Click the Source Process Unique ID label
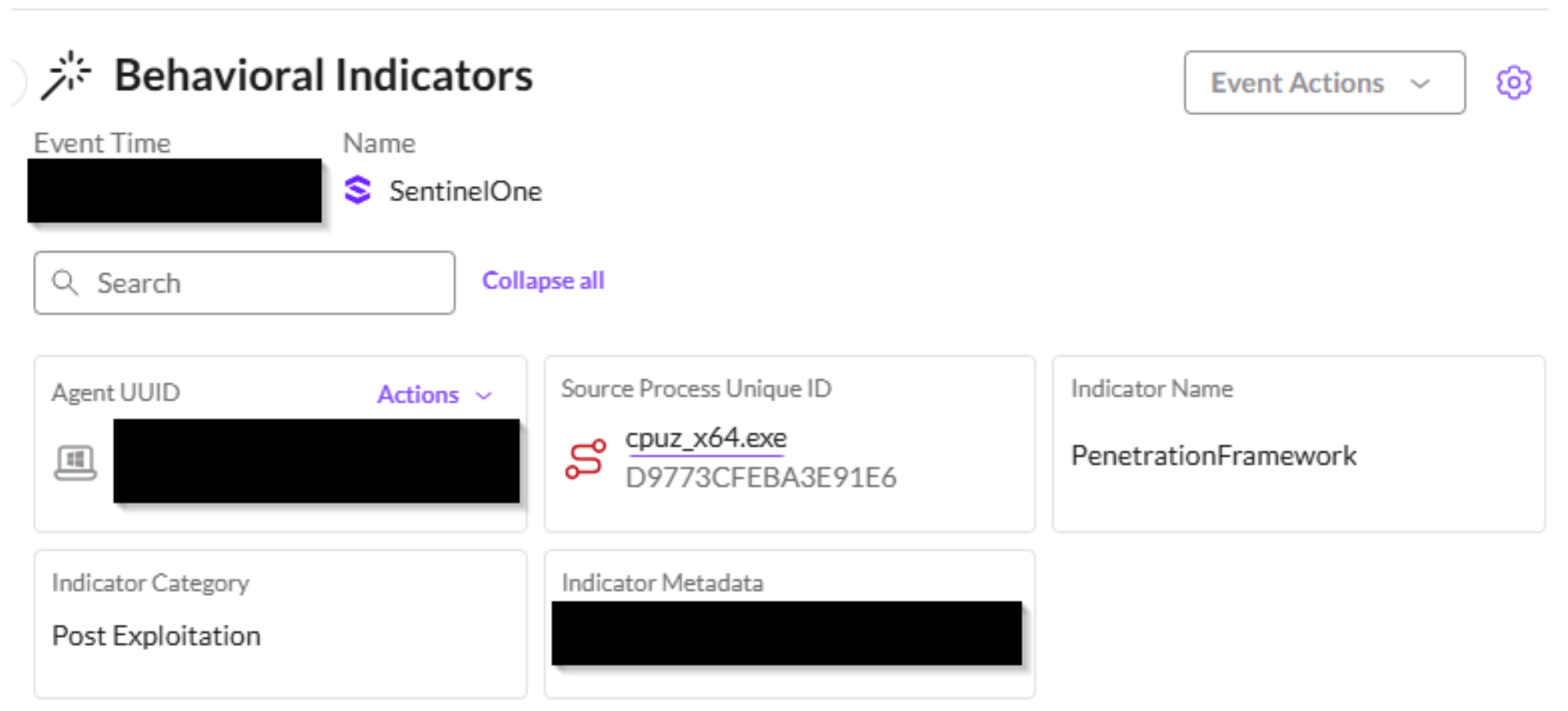The image size is (1568, 711). pyautogui.click(x=695, y=388)
